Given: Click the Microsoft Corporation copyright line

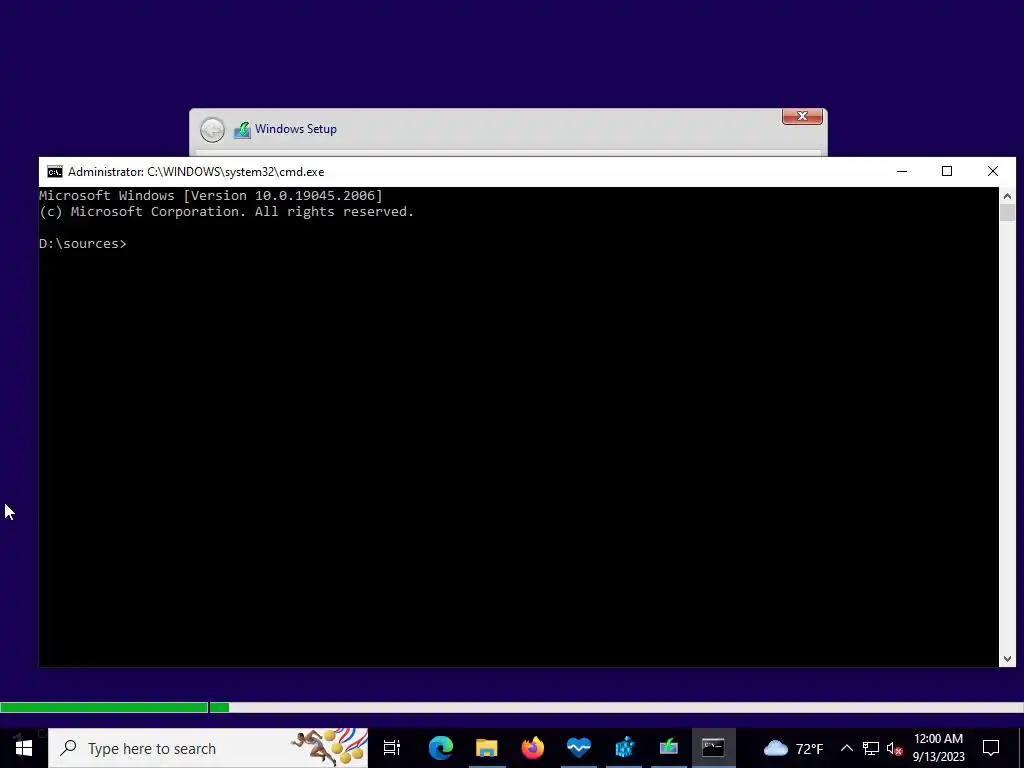Looking at the screenshot, I should [x=227, y=212].
